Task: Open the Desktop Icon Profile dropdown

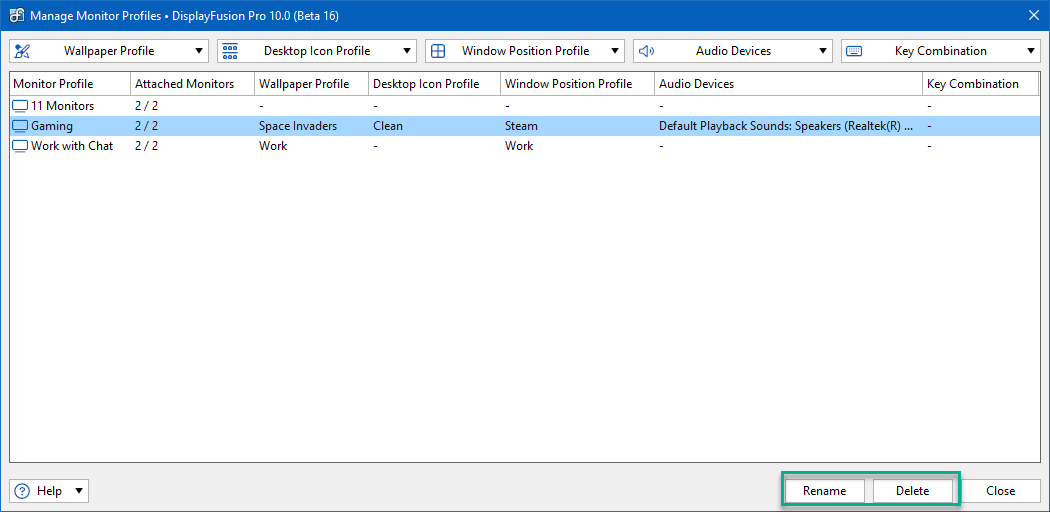Action: (x=317, y=51)
